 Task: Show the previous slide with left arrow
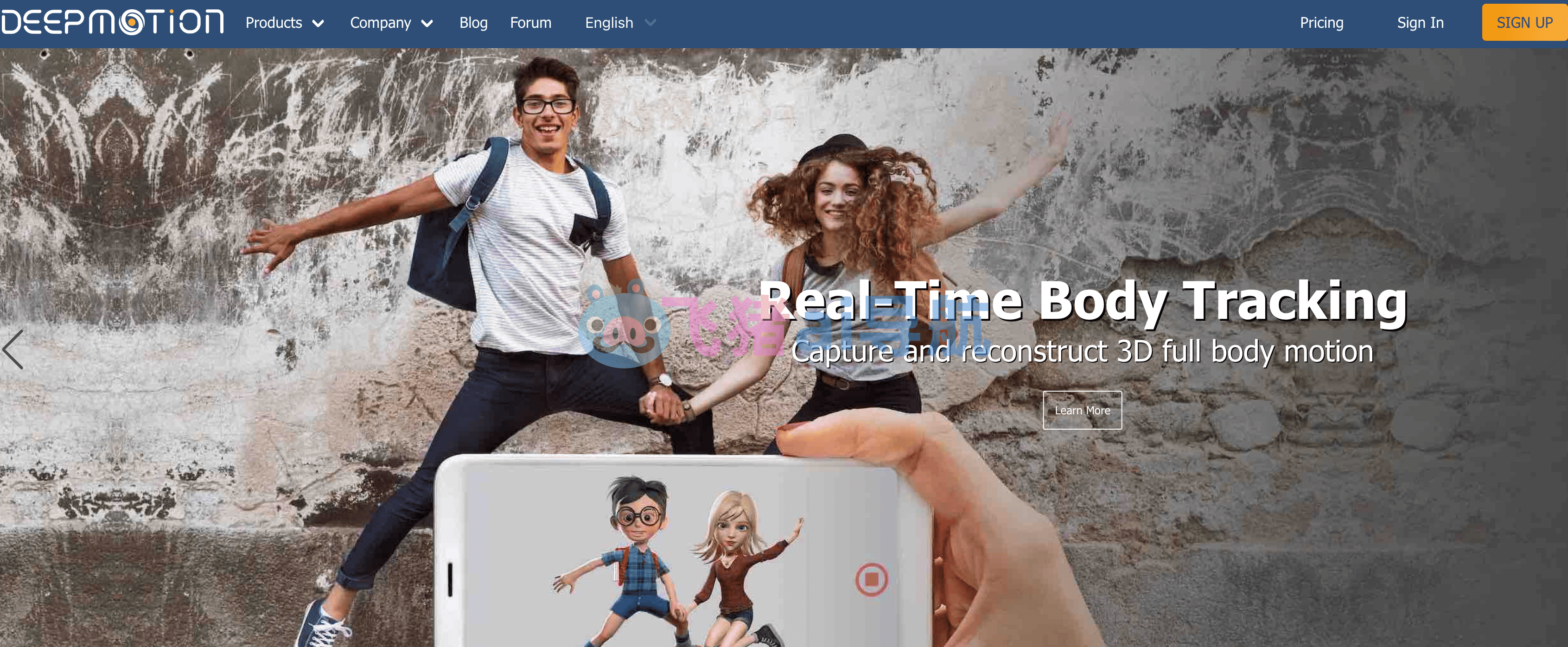(x=13, y=349)
